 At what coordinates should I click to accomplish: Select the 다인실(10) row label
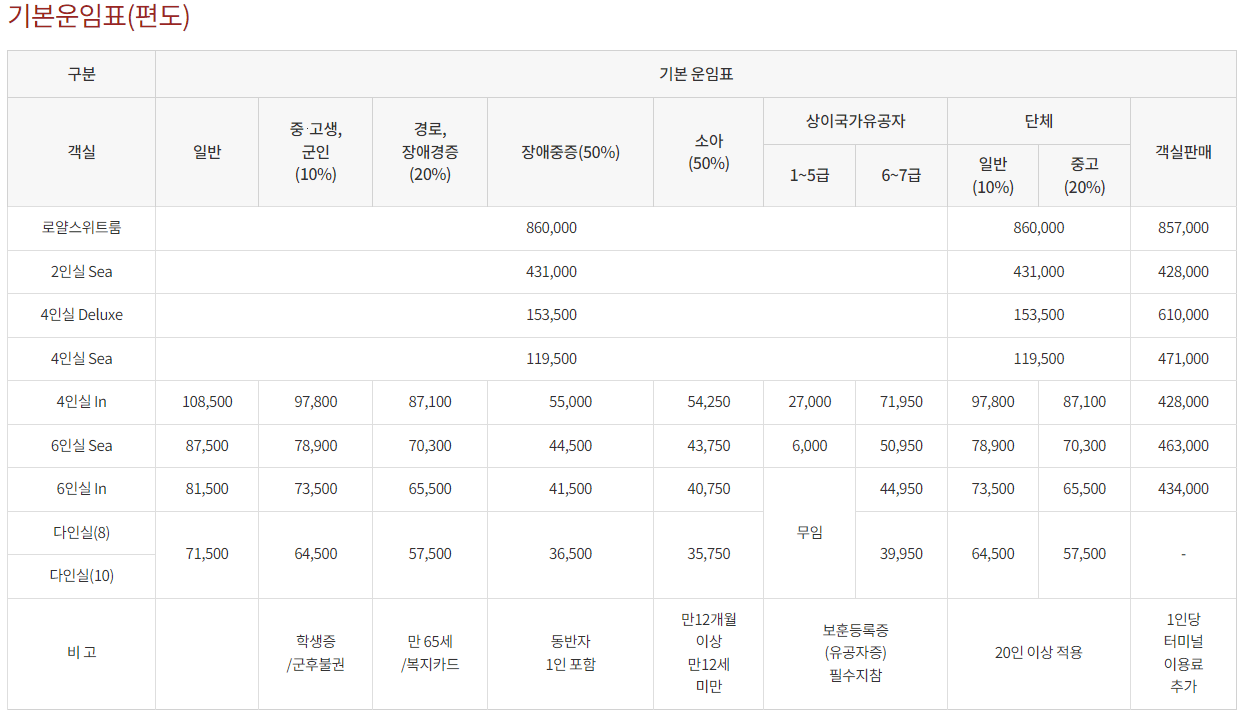point(81,576)
